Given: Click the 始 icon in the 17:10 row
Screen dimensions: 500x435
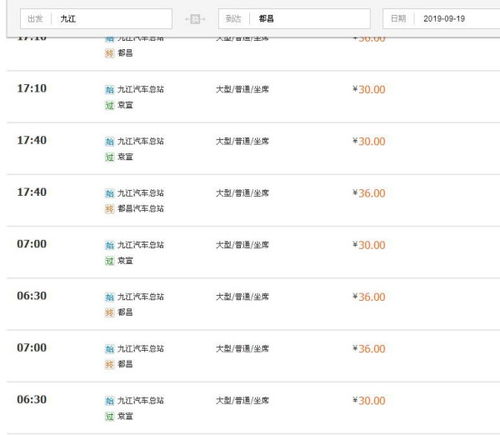Looking at the screenshot, I should click(x=109, y=90).
